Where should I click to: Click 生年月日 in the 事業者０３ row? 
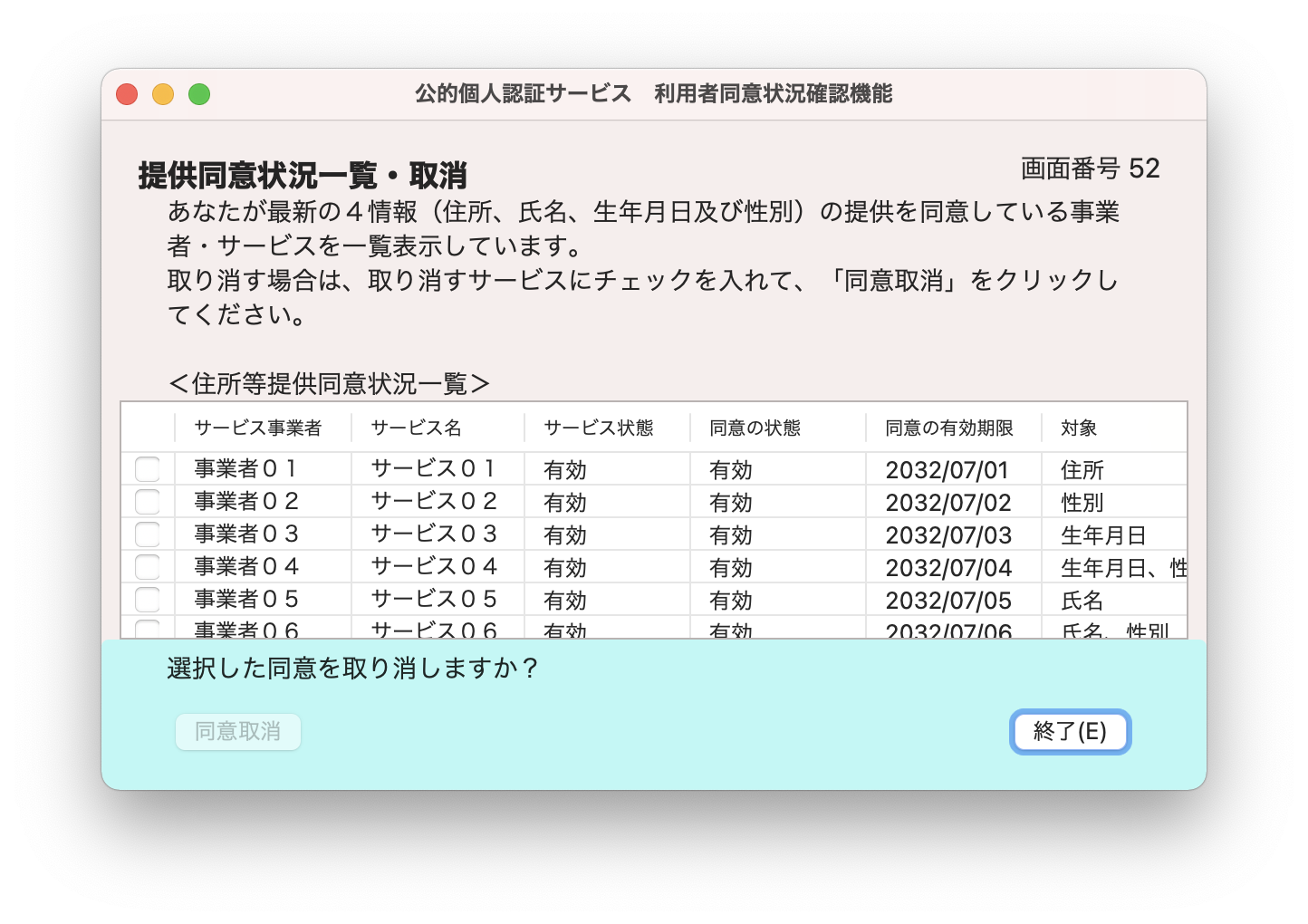point(1103,535)
